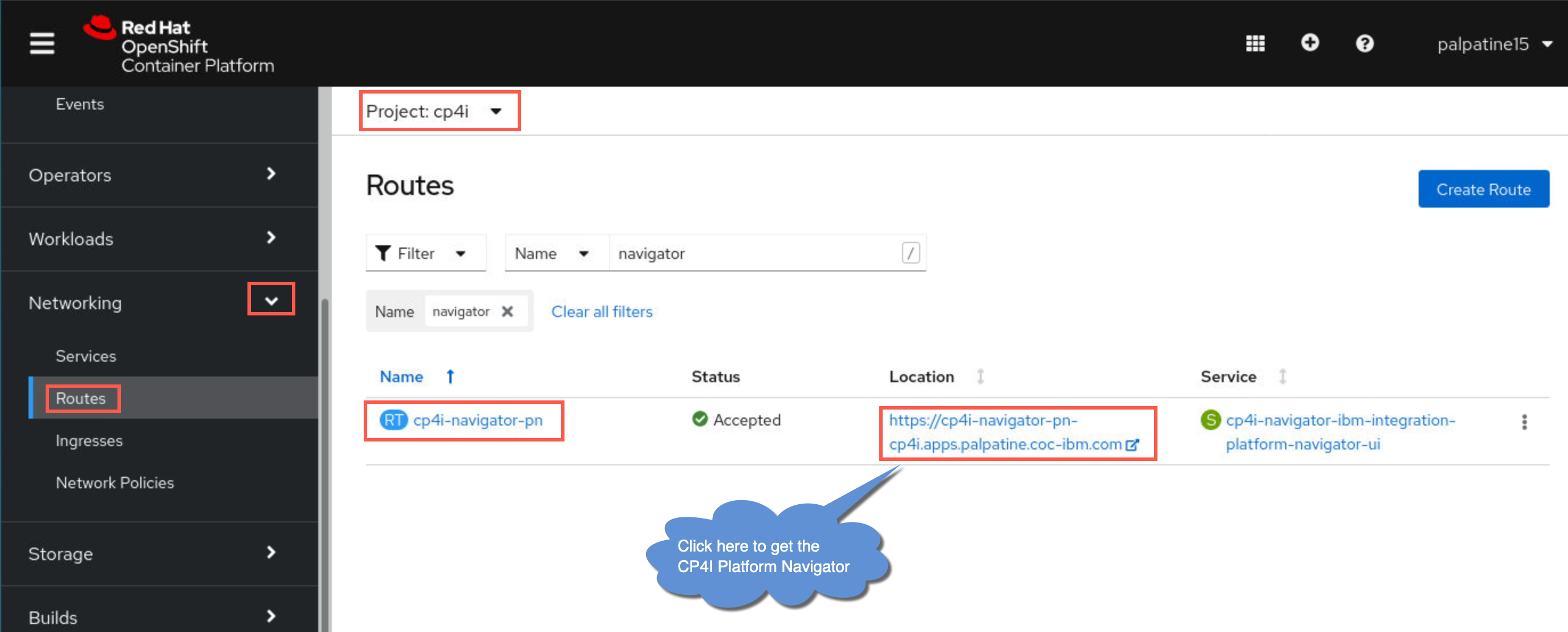Screen dimensions: 1568x632
Task: Open Services under Networking
Action: pos(86,356)
